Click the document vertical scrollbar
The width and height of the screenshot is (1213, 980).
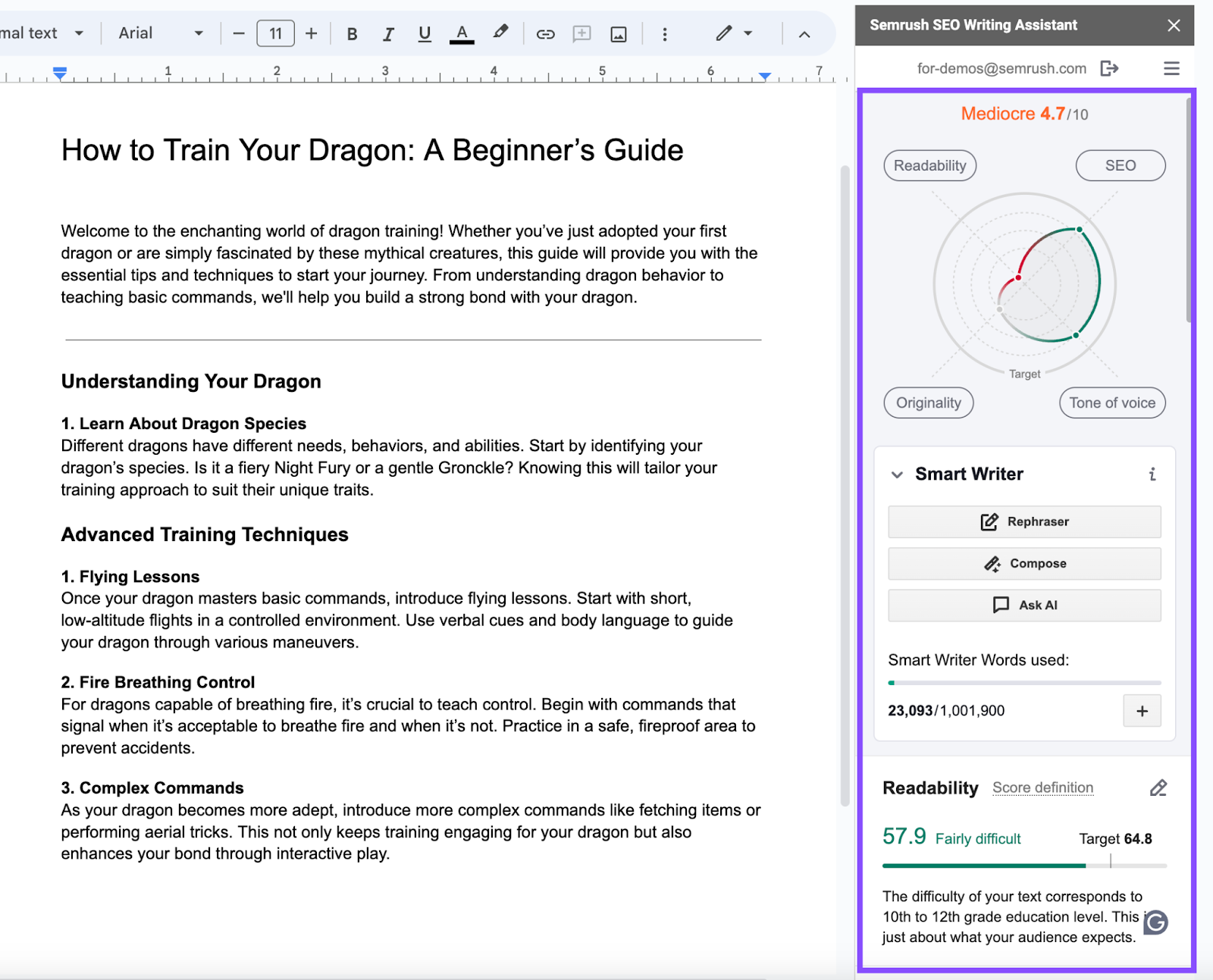845,485
